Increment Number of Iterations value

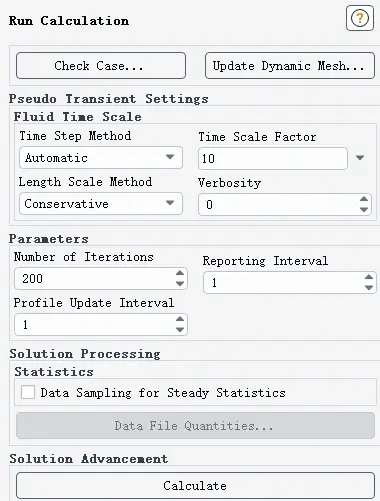pyautogui.click(x=180, y=273)
